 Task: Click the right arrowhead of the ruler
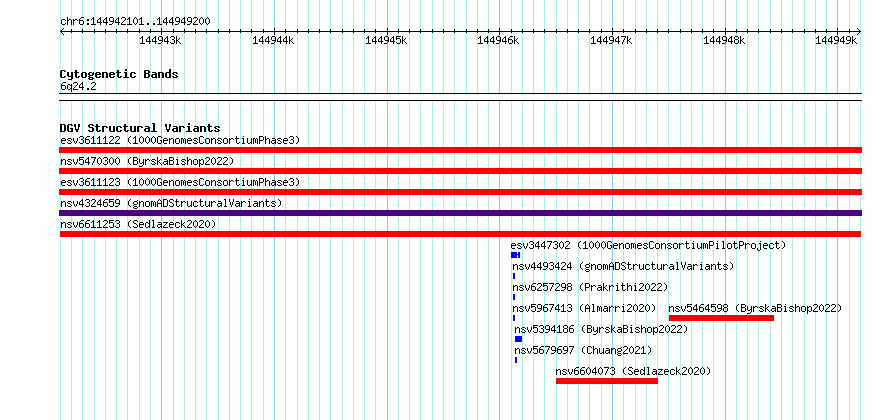point(859,31)
